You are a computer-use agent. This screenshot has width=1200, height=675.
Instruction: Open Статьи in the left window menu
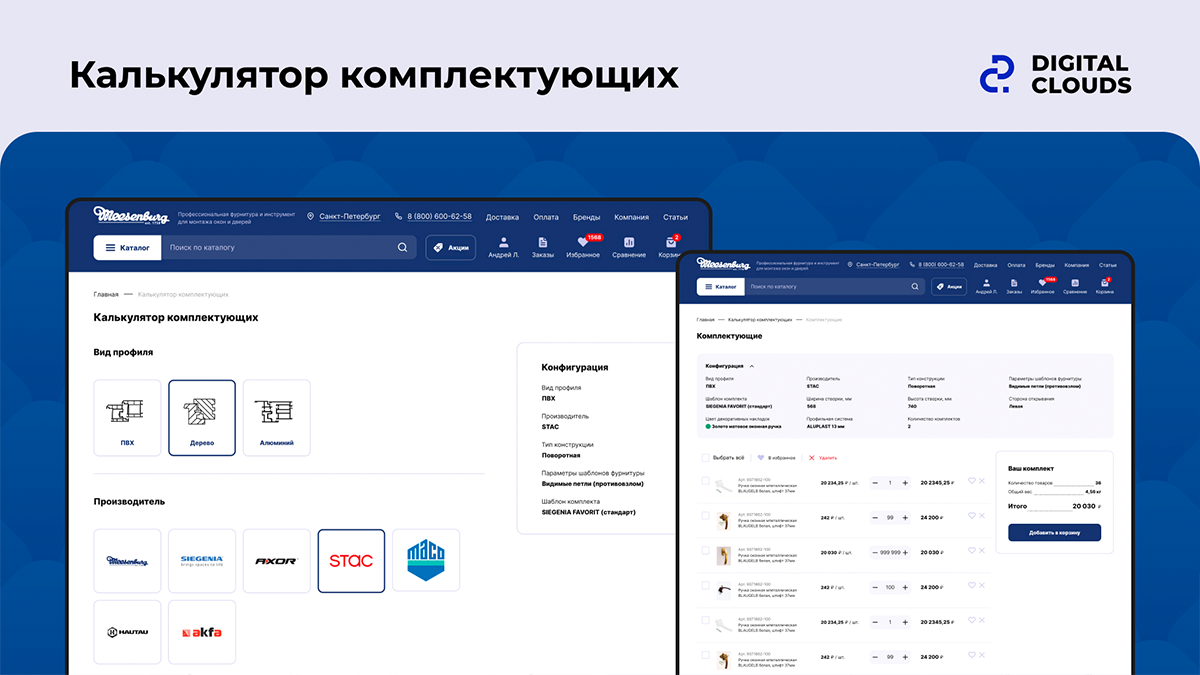[x=675, y=217]
